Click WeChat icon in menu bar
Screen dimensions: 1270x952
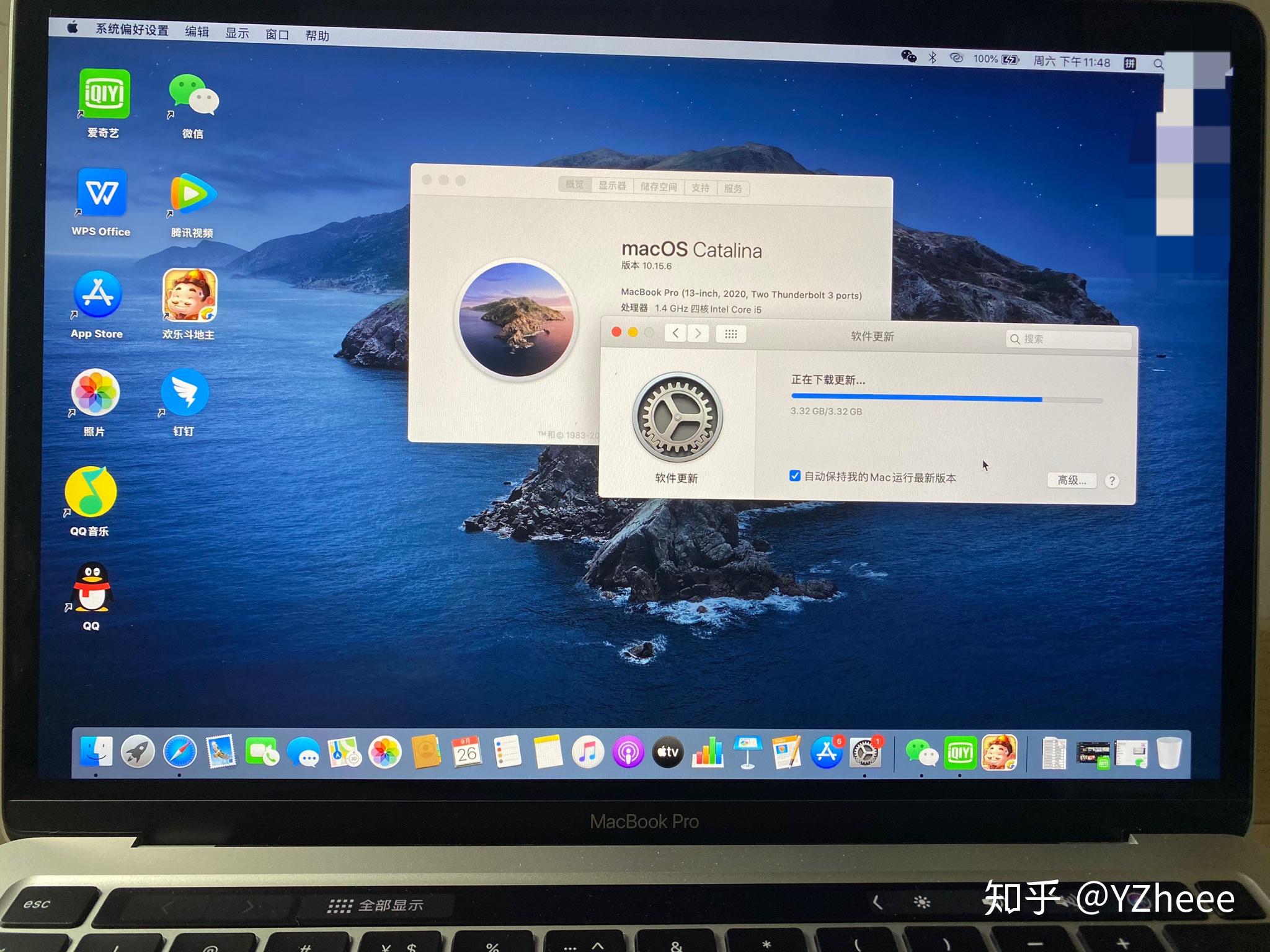coord(908,57)
